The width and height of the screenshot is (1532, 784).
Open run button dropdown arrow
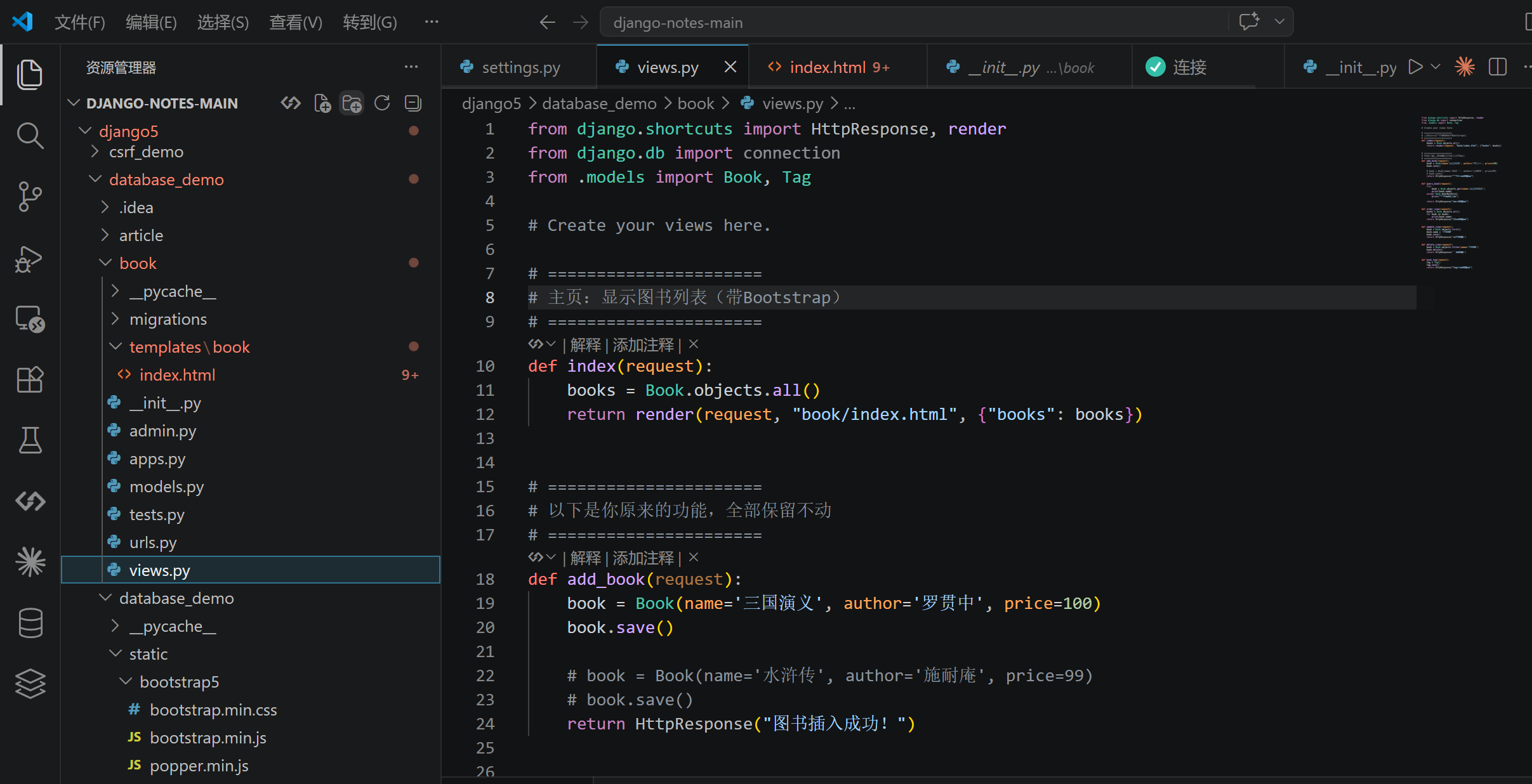click(x=1436, y=67)
